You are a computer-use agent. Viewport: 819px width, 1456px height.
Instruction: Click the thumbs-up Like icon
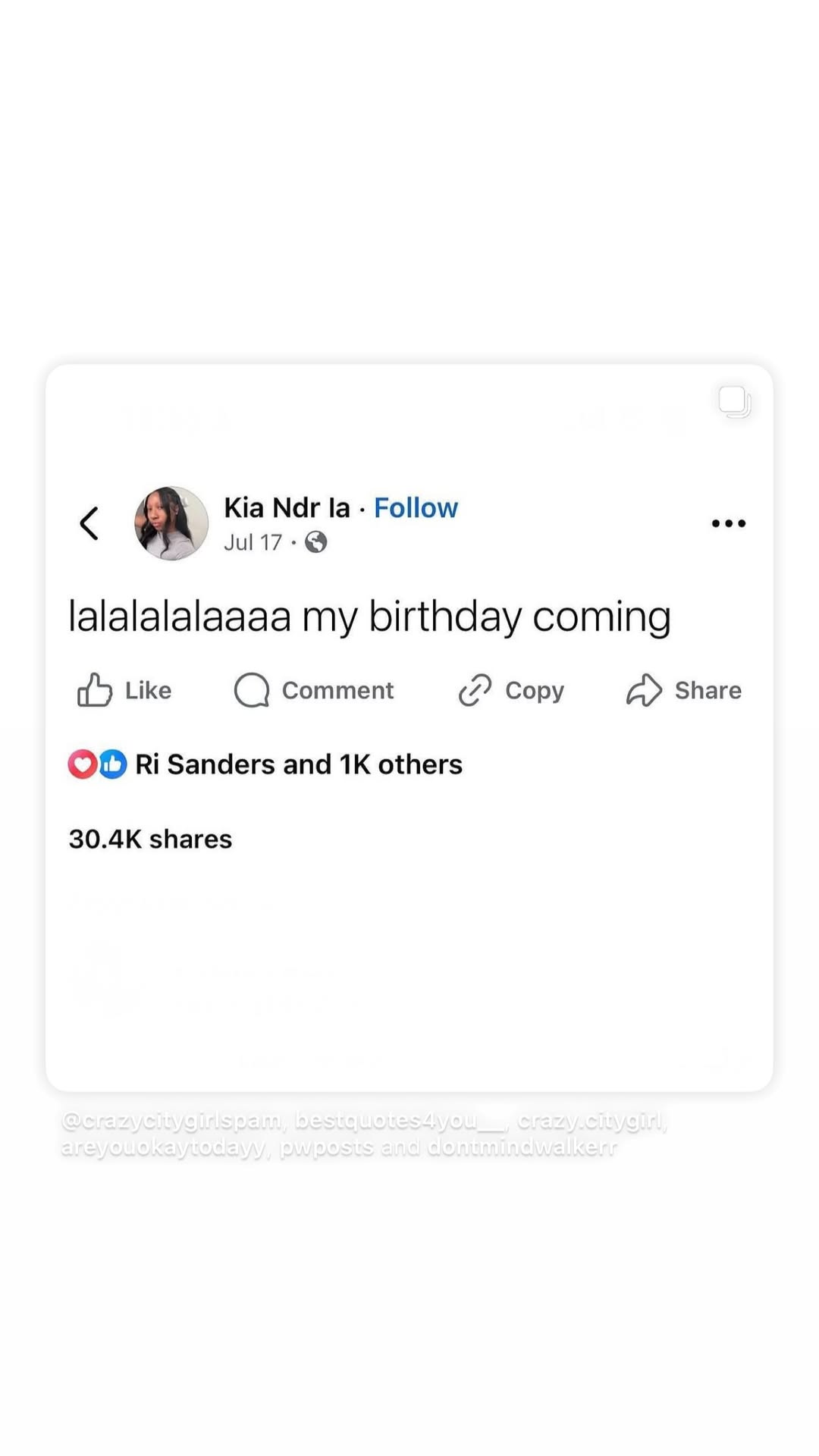point(95,690)
